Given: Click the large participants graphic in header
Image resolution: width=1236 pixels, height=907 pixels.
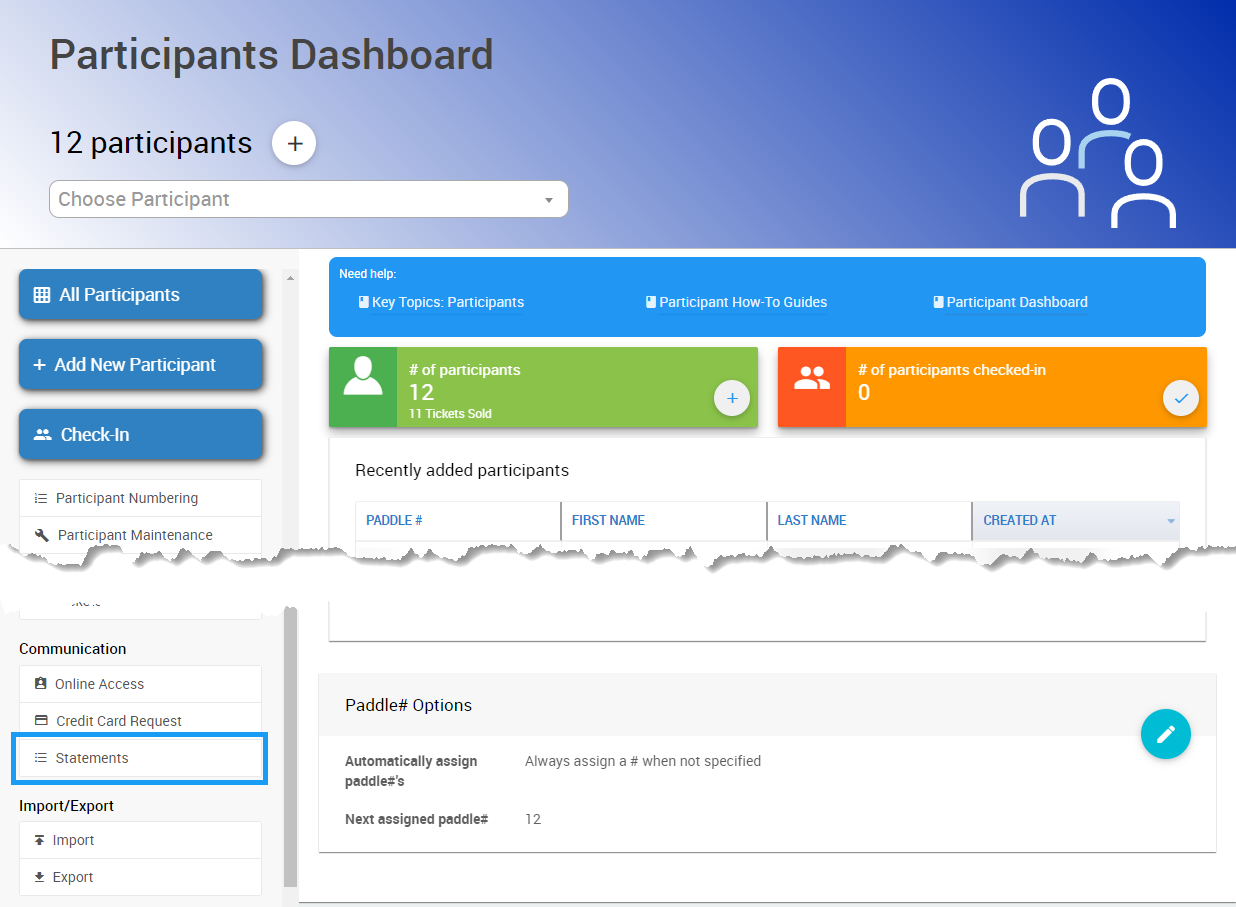Looking at the screenshot, I should coord(1097,155).
